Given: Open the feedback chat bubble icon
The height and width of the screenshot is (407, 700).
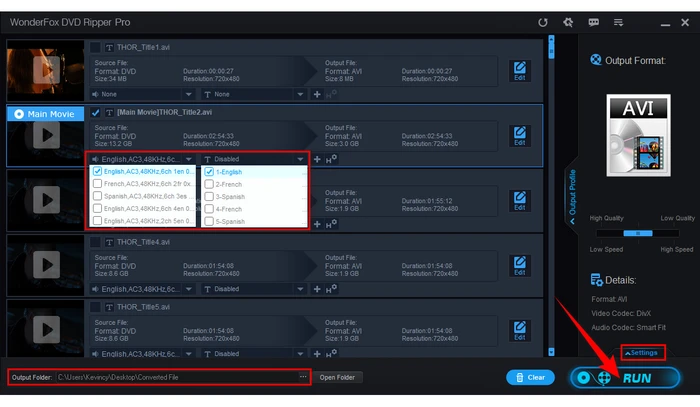Looking at the screenshot, I should click(x=593, y=22).
